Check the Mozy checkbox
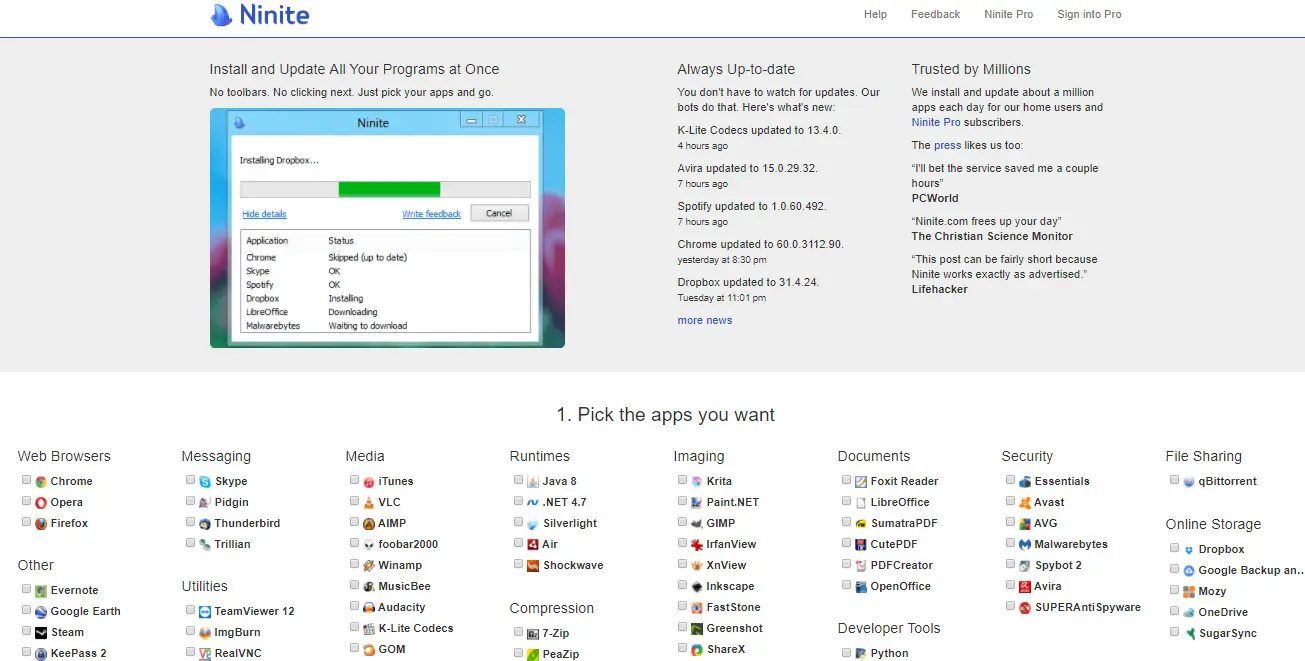This screenshot has height=661, width=1305. point(1175,590)
